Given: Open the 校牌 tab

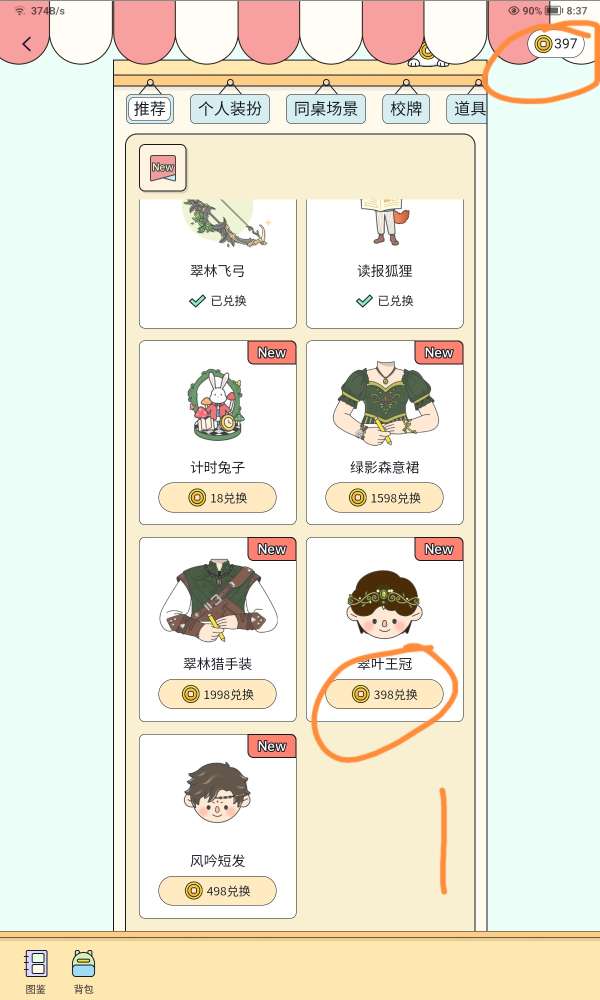Looking at the screenshot, I should (406, 108).
